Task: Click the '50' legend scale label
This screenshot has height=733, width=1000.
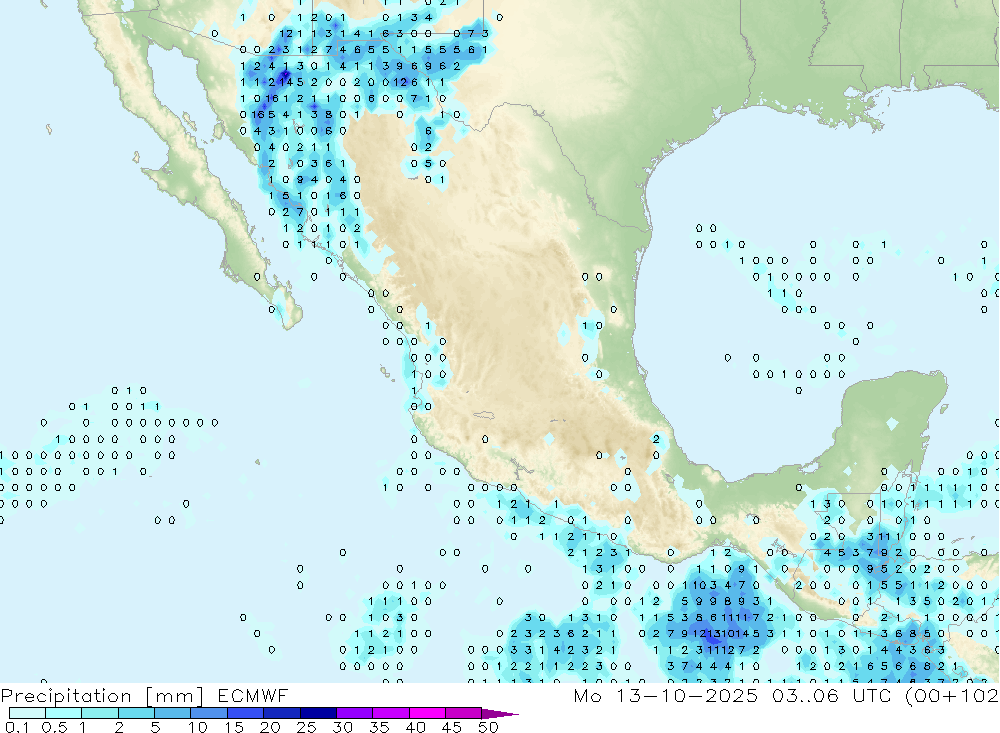Action: [489, 727]
